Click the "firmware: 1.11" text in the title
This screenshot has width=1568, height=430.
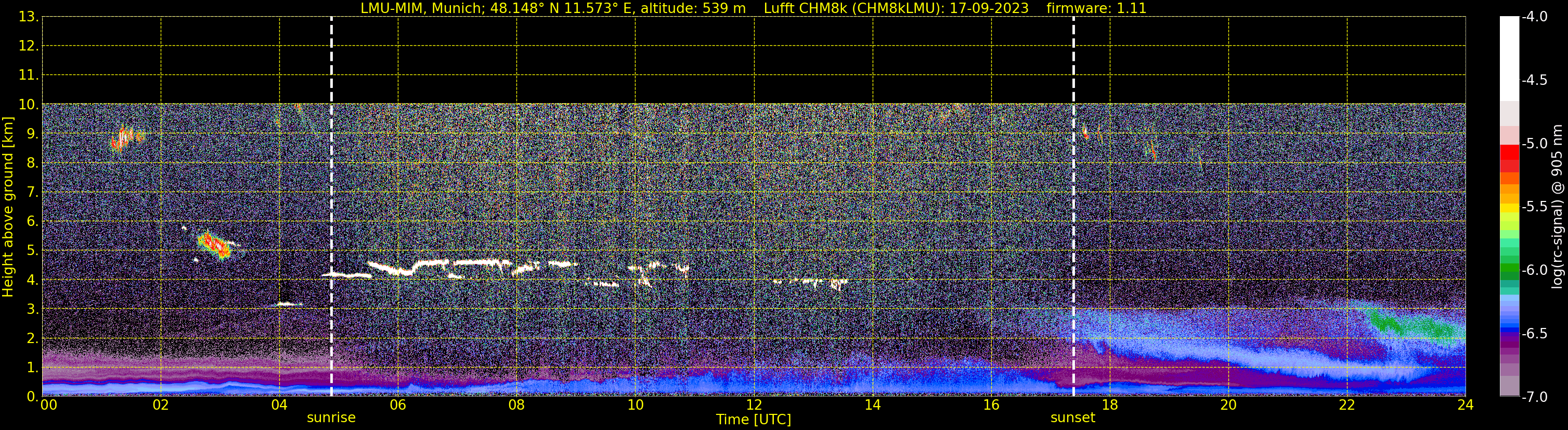pos(1096,8)
